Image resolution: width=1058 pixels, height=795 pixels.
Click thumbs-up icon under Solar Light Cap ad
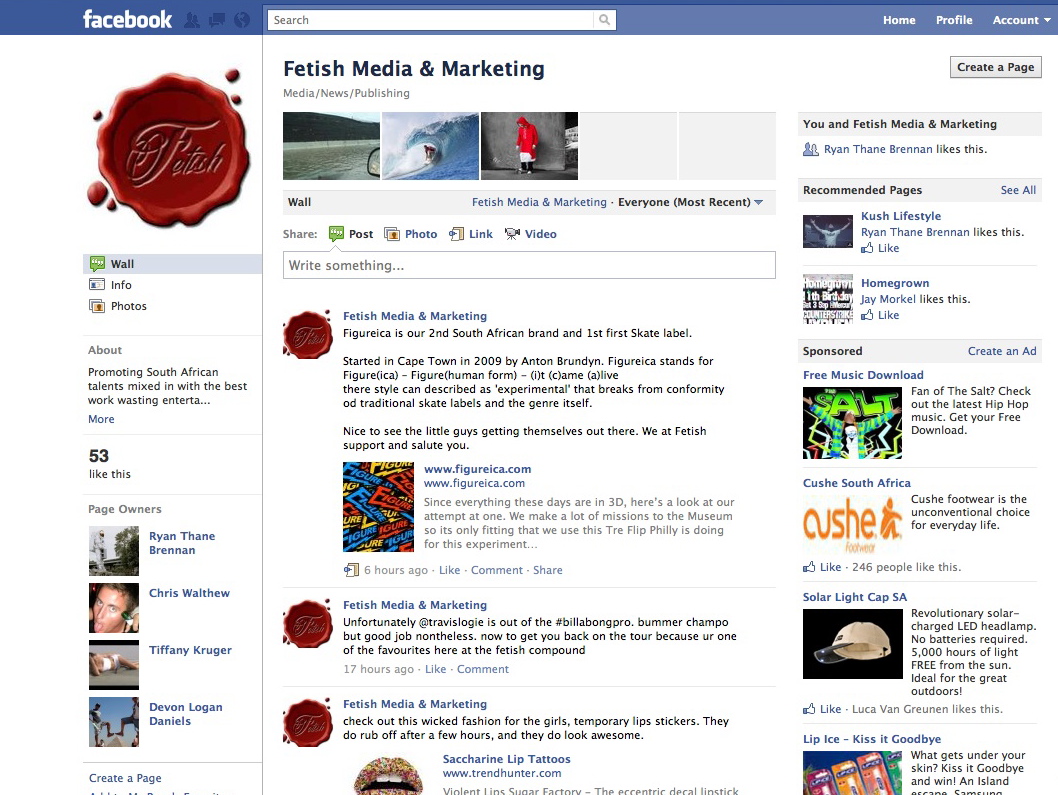pos(809,709)
